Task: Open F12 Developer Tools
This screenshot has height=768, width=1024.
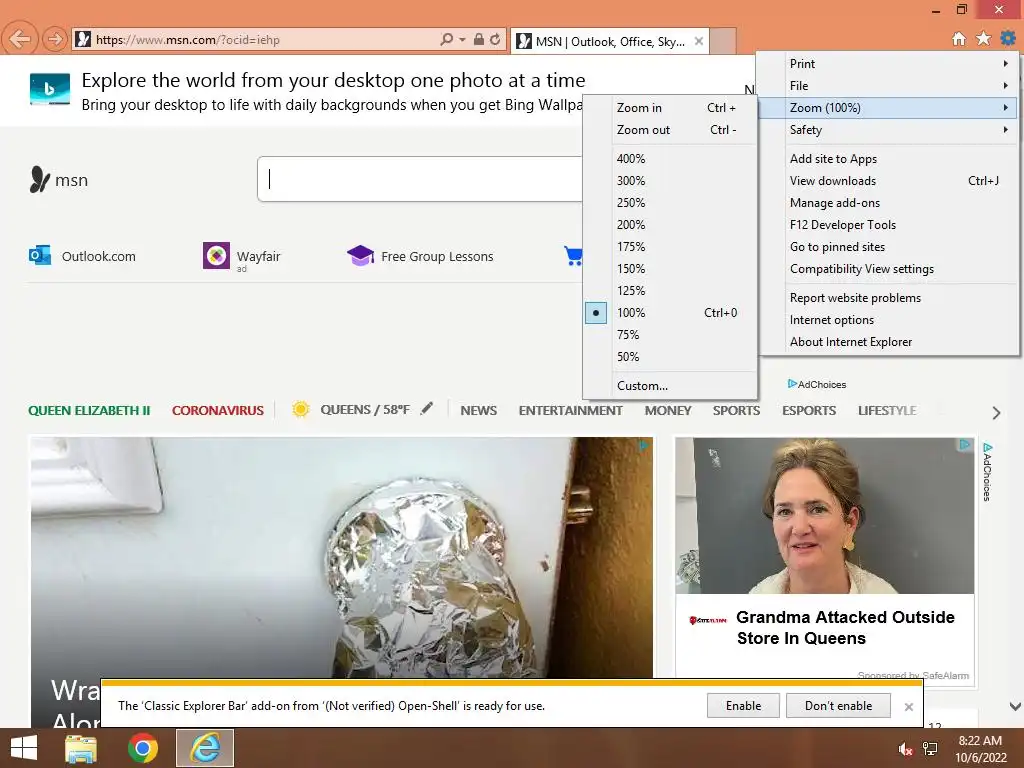Action: pyautogui.click(x=888, y=225)
